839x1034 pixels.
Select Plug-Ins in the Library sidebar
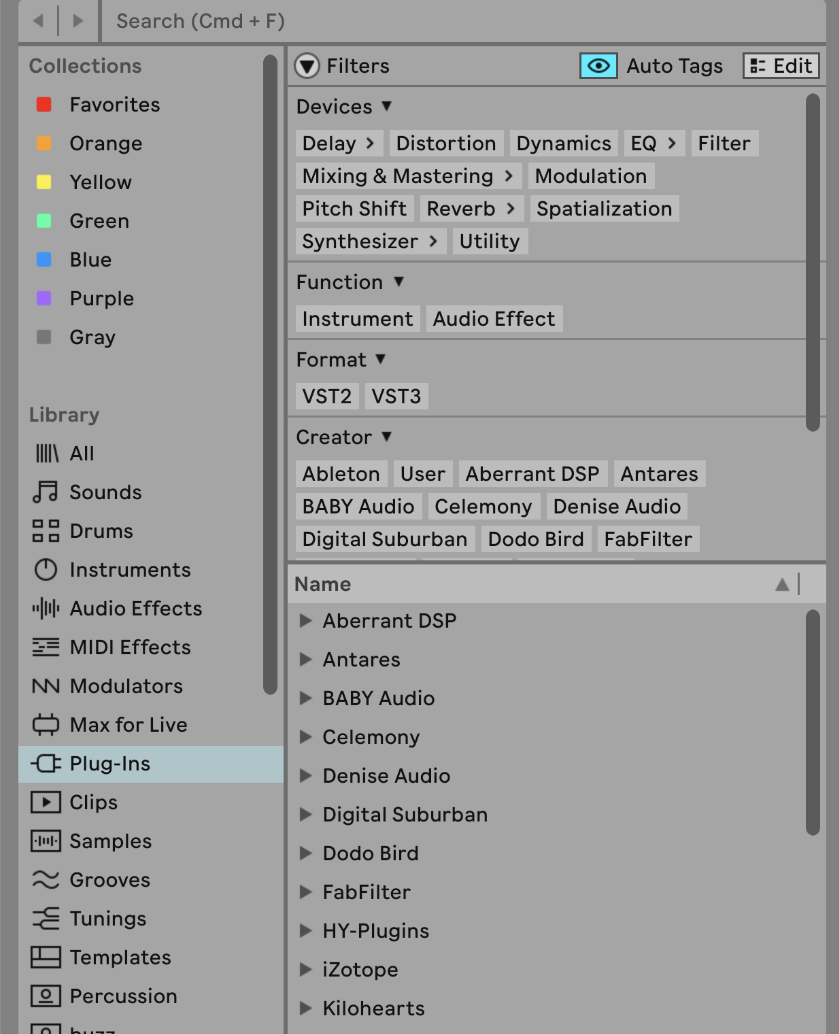click(x=110, y=764)
